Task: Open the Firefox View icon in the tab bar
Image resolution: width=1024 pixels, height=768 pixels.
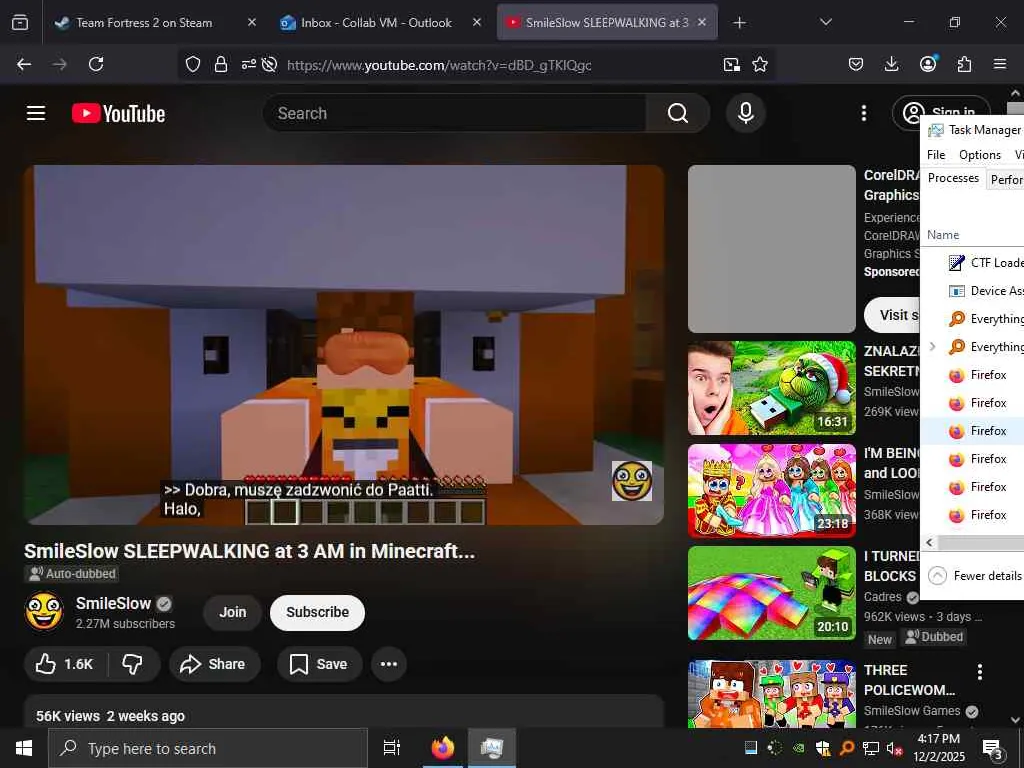Action: [x=20, y=23]
